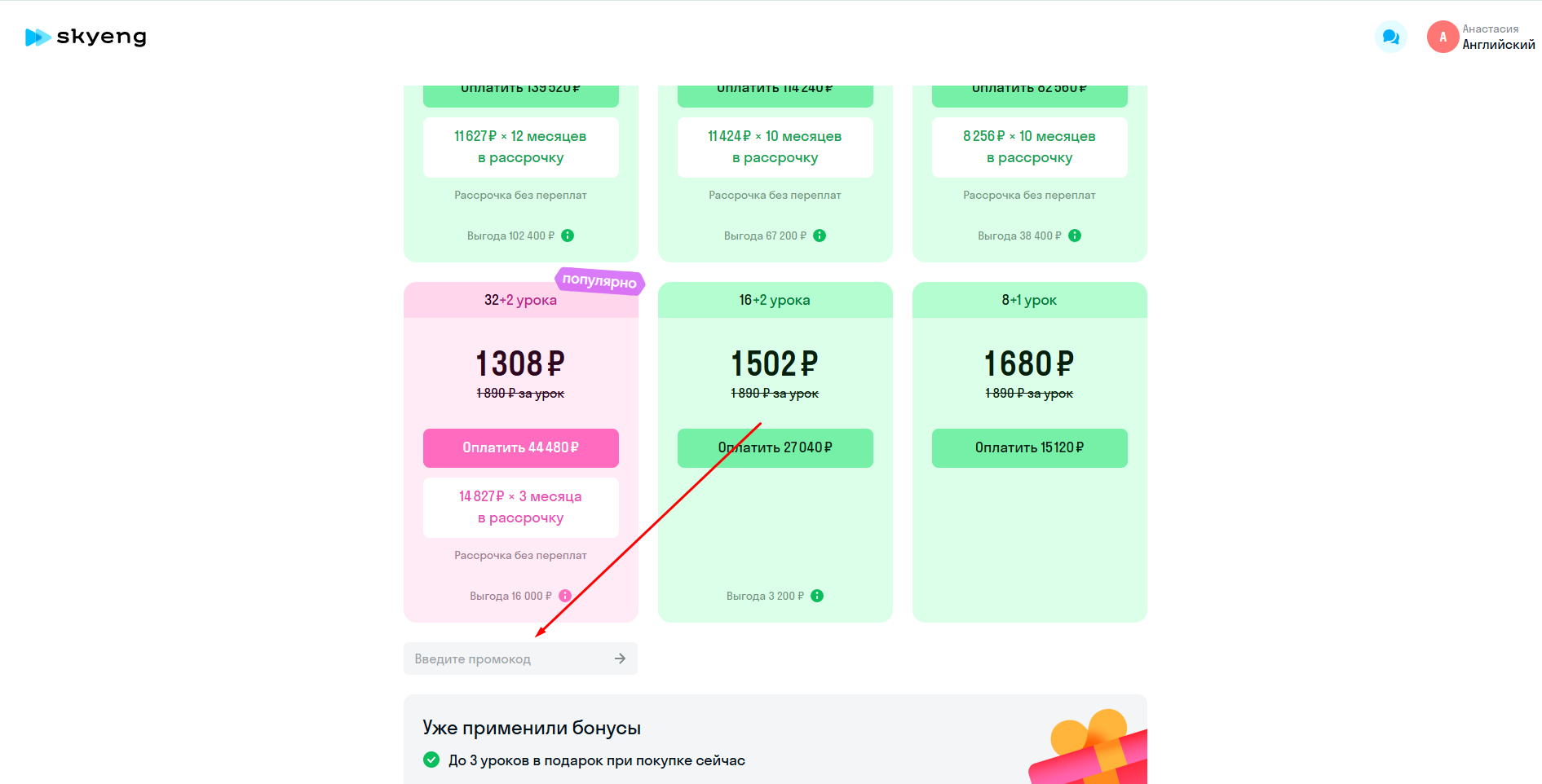Click the Введите промокод input field
Viewport: 1542px width, 784px height.
(506, 658)
